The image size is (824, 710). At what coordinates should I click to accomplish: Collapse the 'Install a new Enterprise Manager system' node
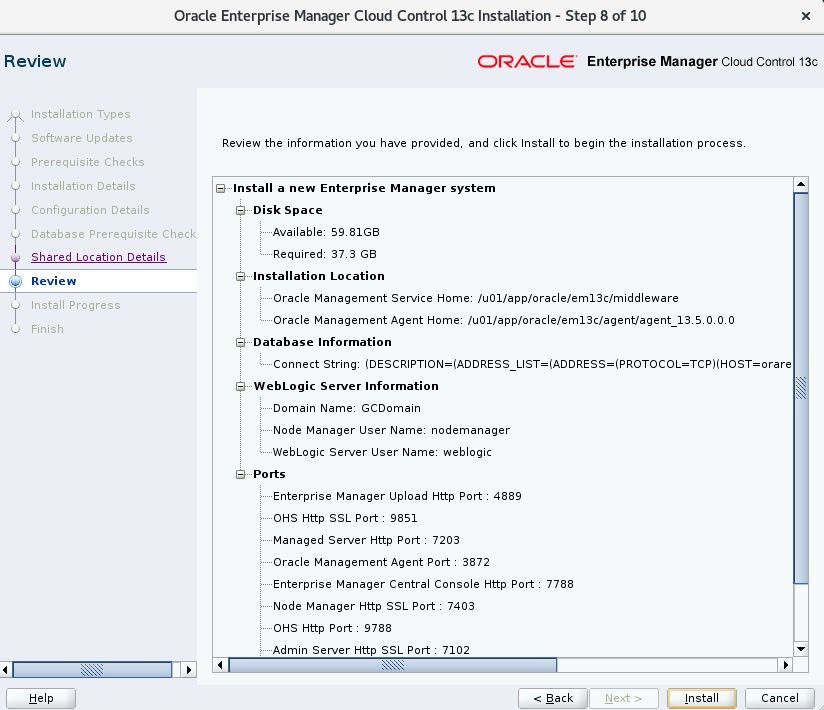(x=221, y=188)
